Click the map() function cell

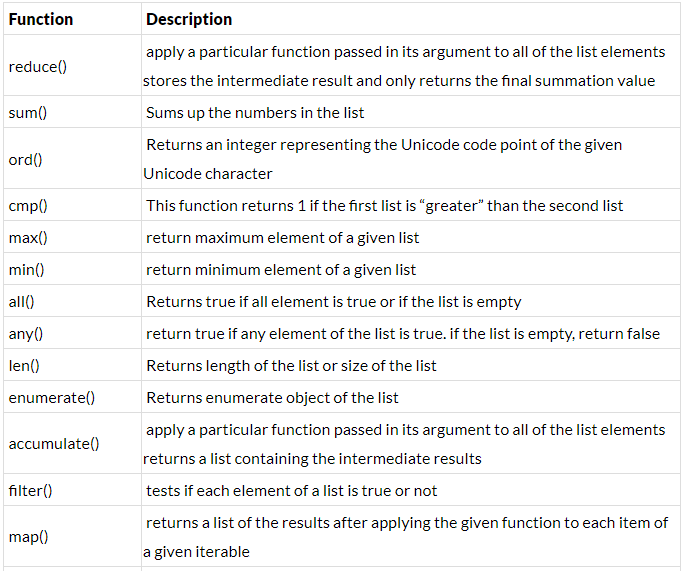(x=72, y=537)
